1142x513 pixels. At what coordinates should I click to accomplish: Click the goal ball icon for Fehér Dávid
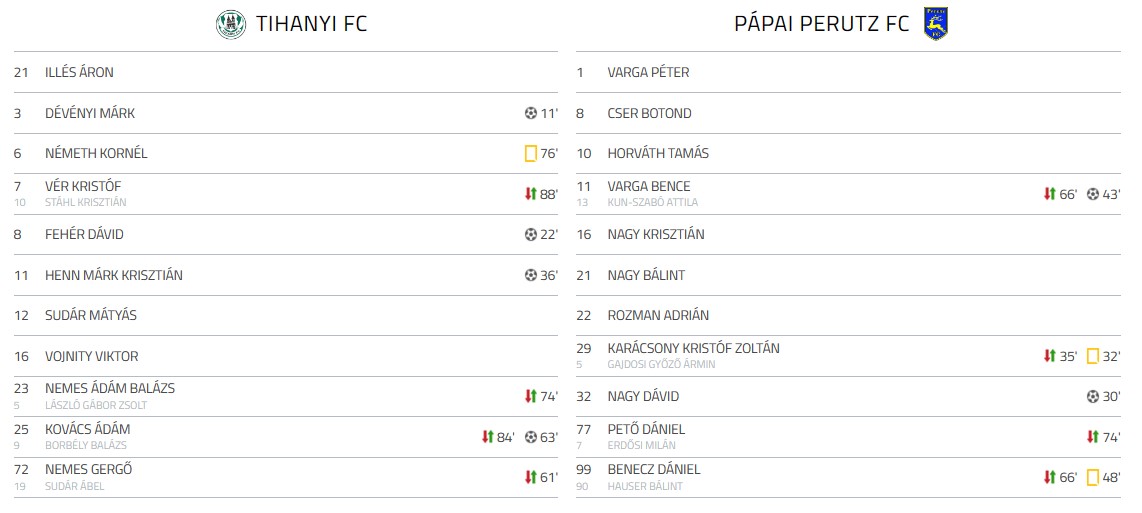click(x=531, y=235)
